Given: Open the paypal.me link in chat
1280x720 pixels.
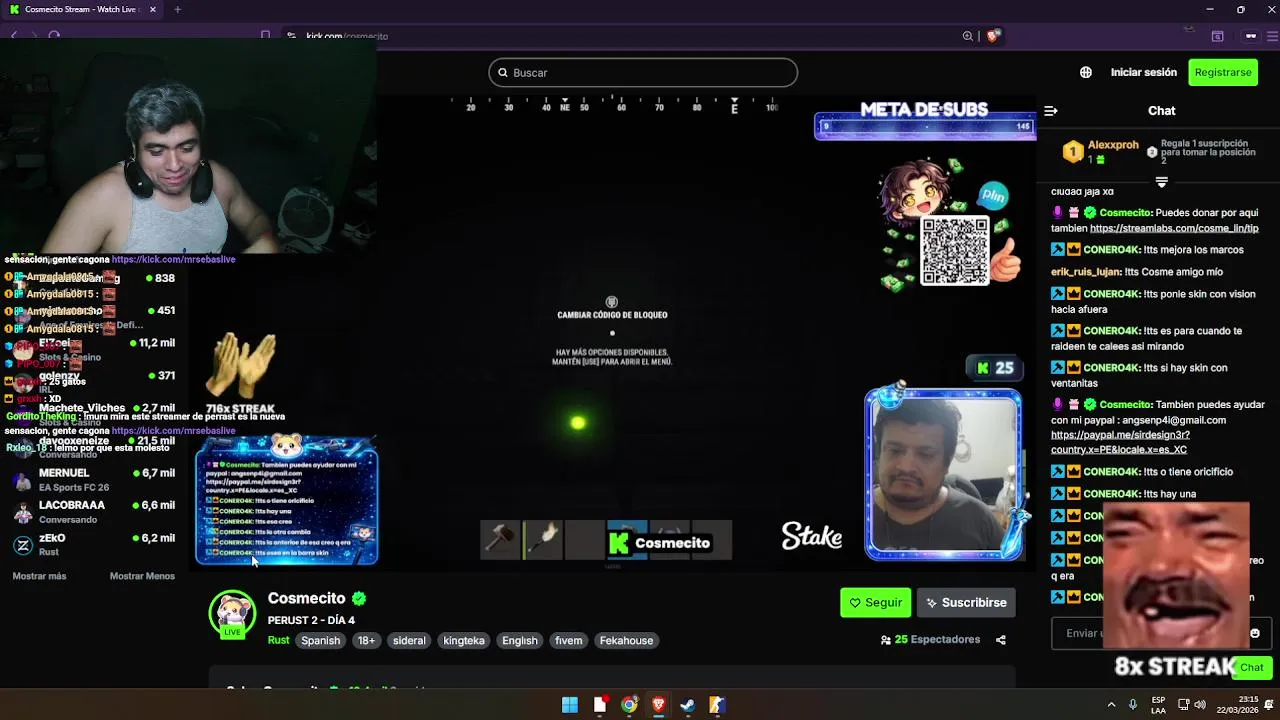Looking at the screenshot, I should [x=1120, y=442].
